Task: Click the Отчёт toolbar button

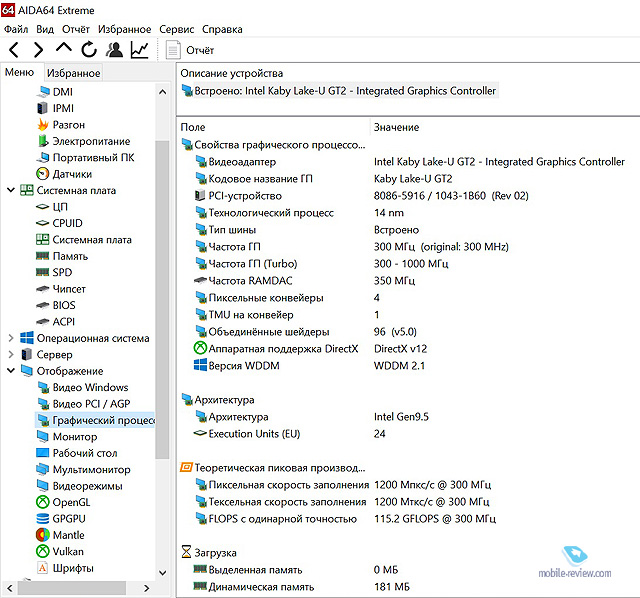Action: (x=190, y=50)
